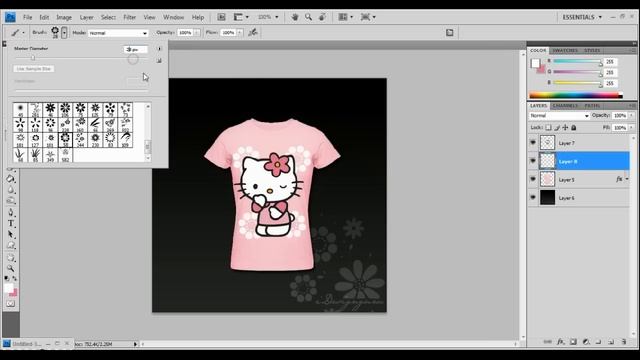Click the Use Sample Size button

pyautogui.click(x=34, y=69)
